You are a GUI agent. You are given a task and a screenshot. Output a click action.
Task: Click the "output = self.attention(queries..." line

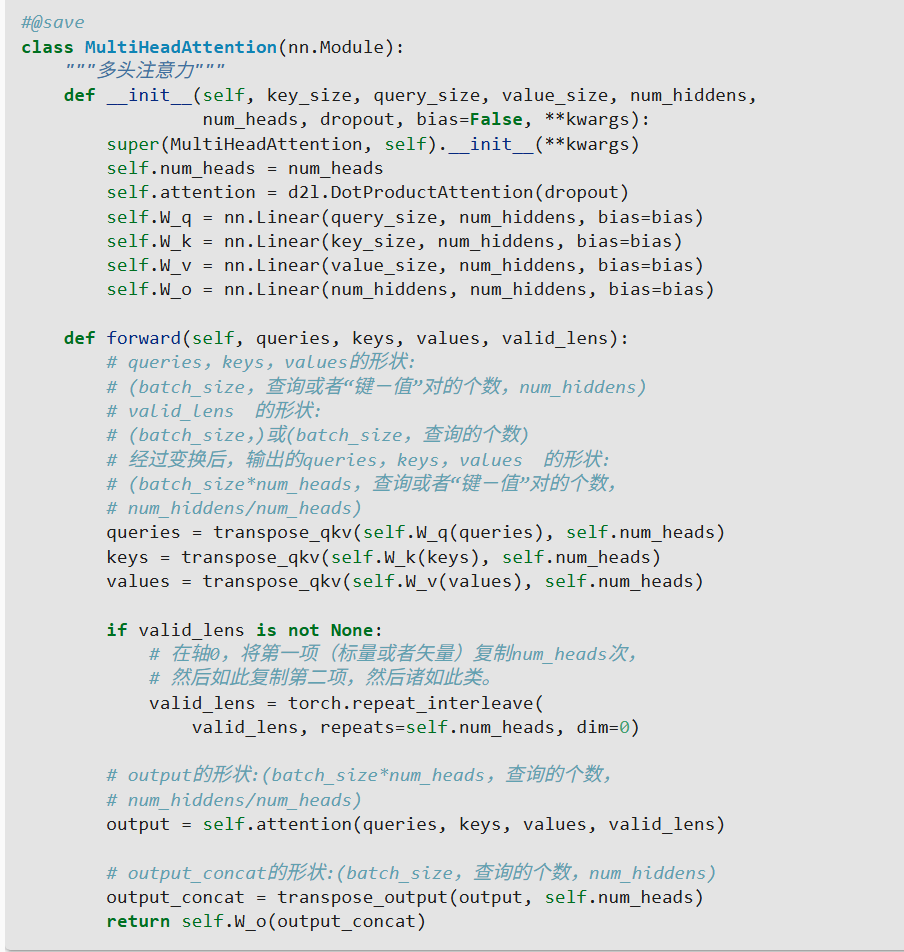(x=416, y=824)
